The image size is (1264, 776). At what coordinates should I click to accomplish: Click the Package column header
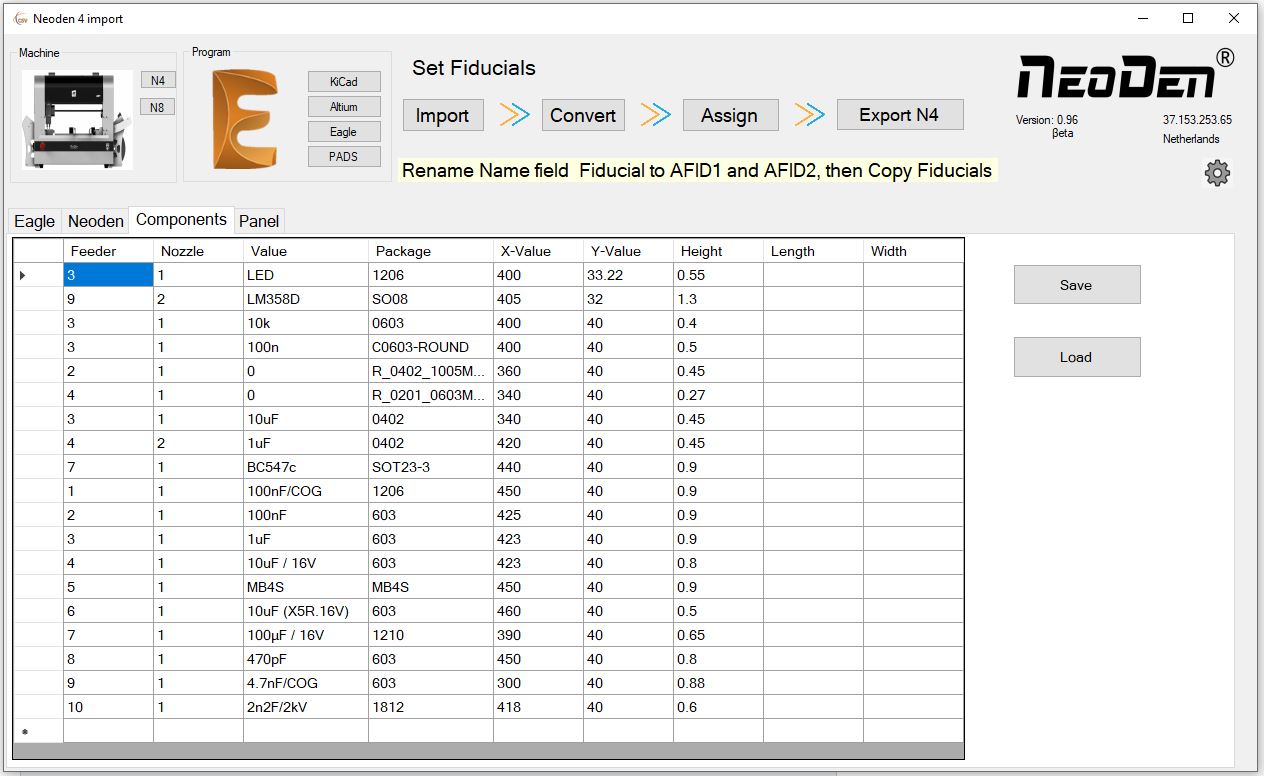pyautogui.click(x=431, y=251)
